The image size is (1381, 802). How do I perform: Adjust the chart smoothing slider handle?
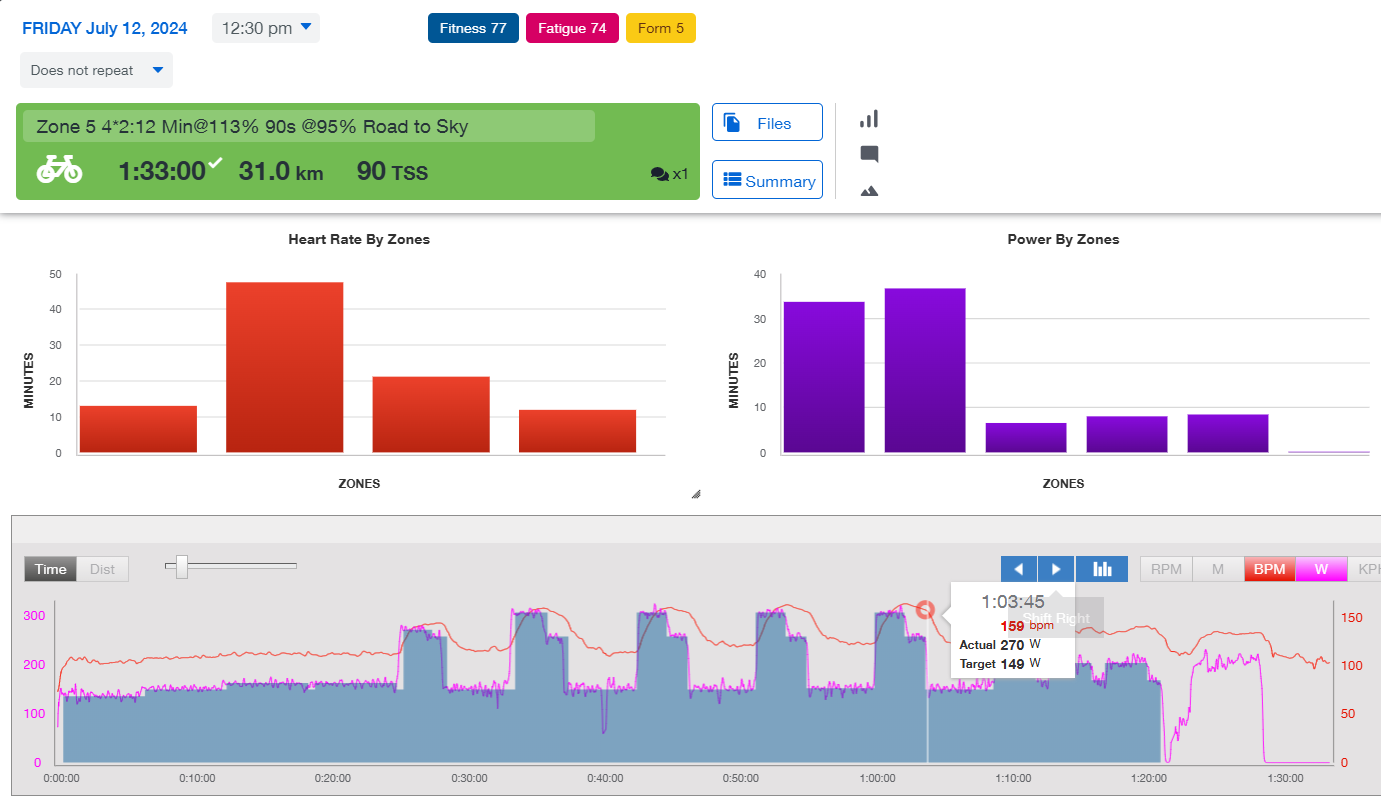click(182, 566)
